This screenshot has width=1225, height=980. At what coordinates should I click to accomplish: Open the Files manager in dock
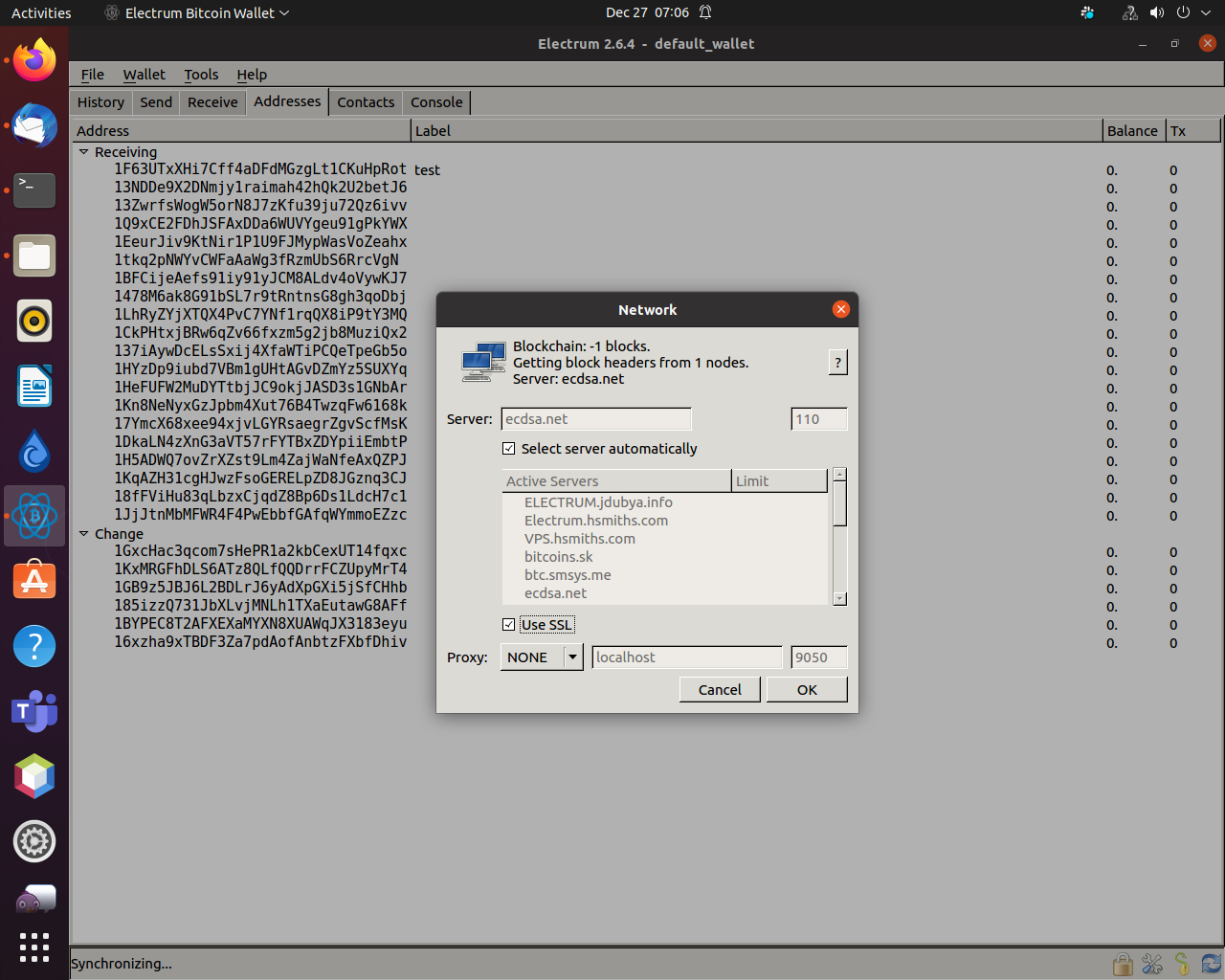[34, 256]
